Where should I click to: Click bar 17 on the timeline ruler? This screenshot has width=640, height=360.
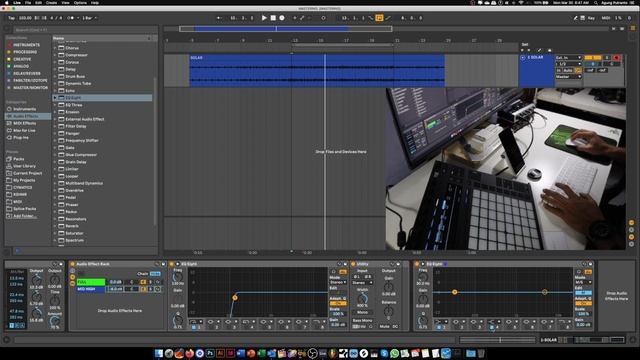point(346,40)
